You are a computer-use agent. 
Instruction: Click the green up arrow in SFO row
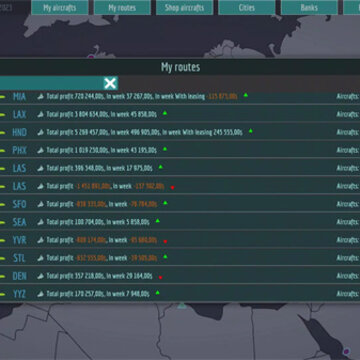tap(165, 203)
